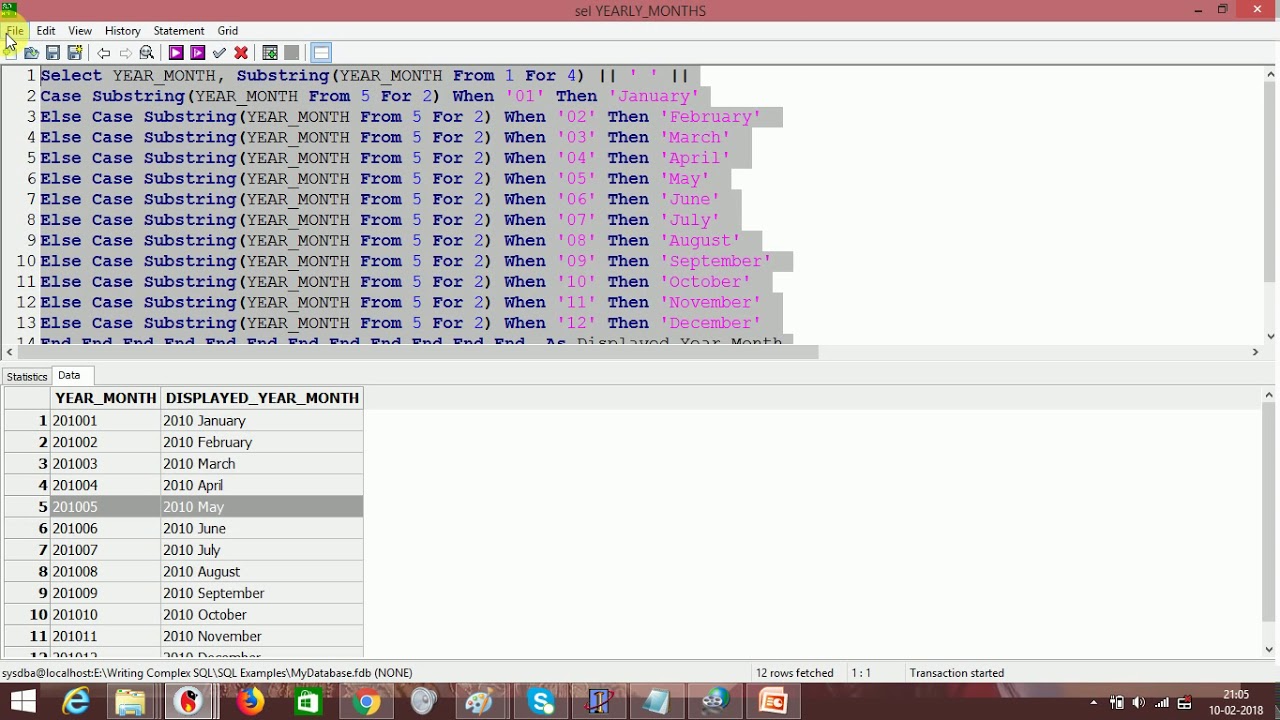This screenshot has height=720, width=1280.
Task: Open the Statement menu
Action: click(x=179, y=31)
